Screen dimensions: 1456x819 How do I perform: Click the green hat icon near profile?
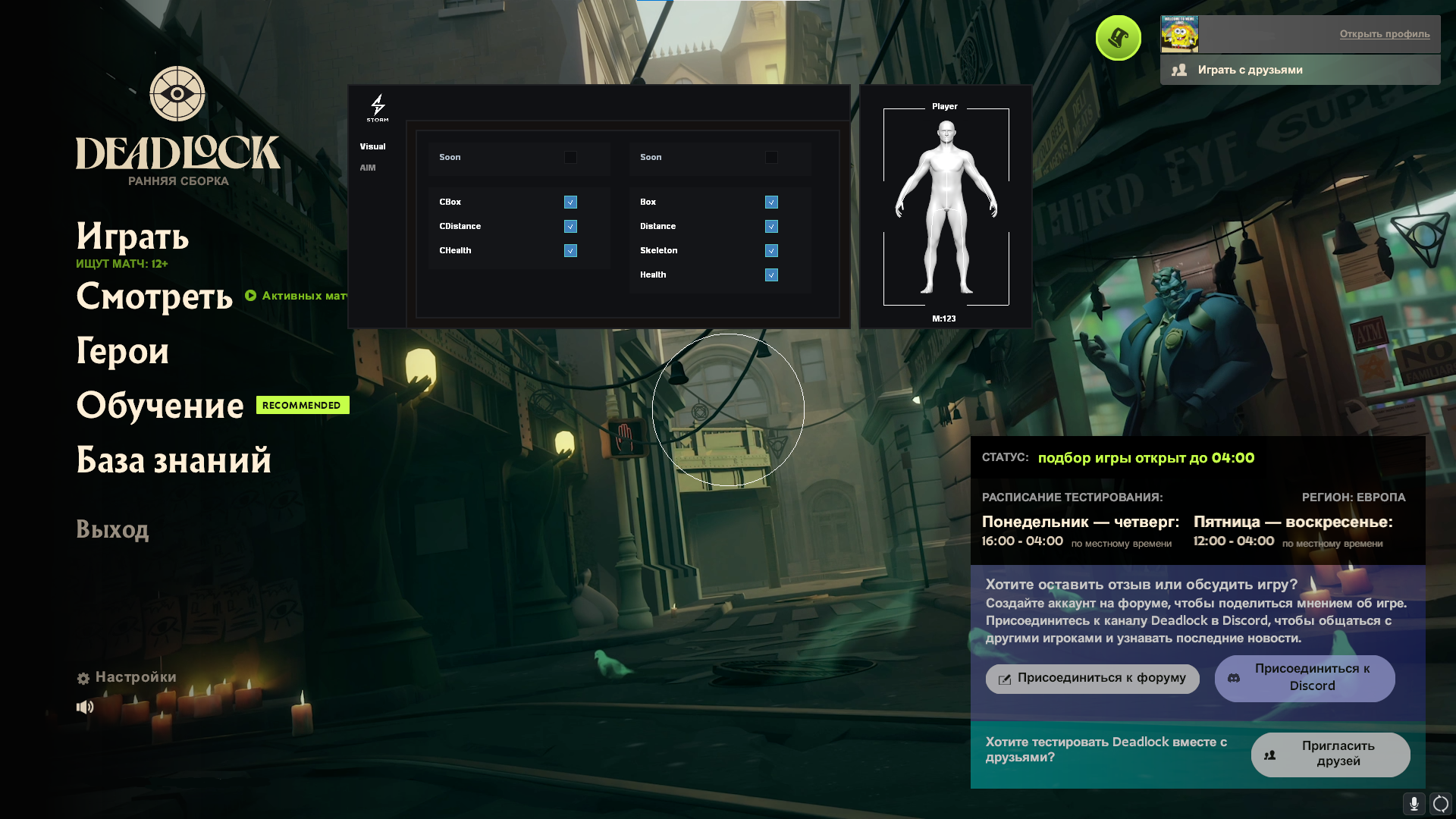tap(1118, 38)
